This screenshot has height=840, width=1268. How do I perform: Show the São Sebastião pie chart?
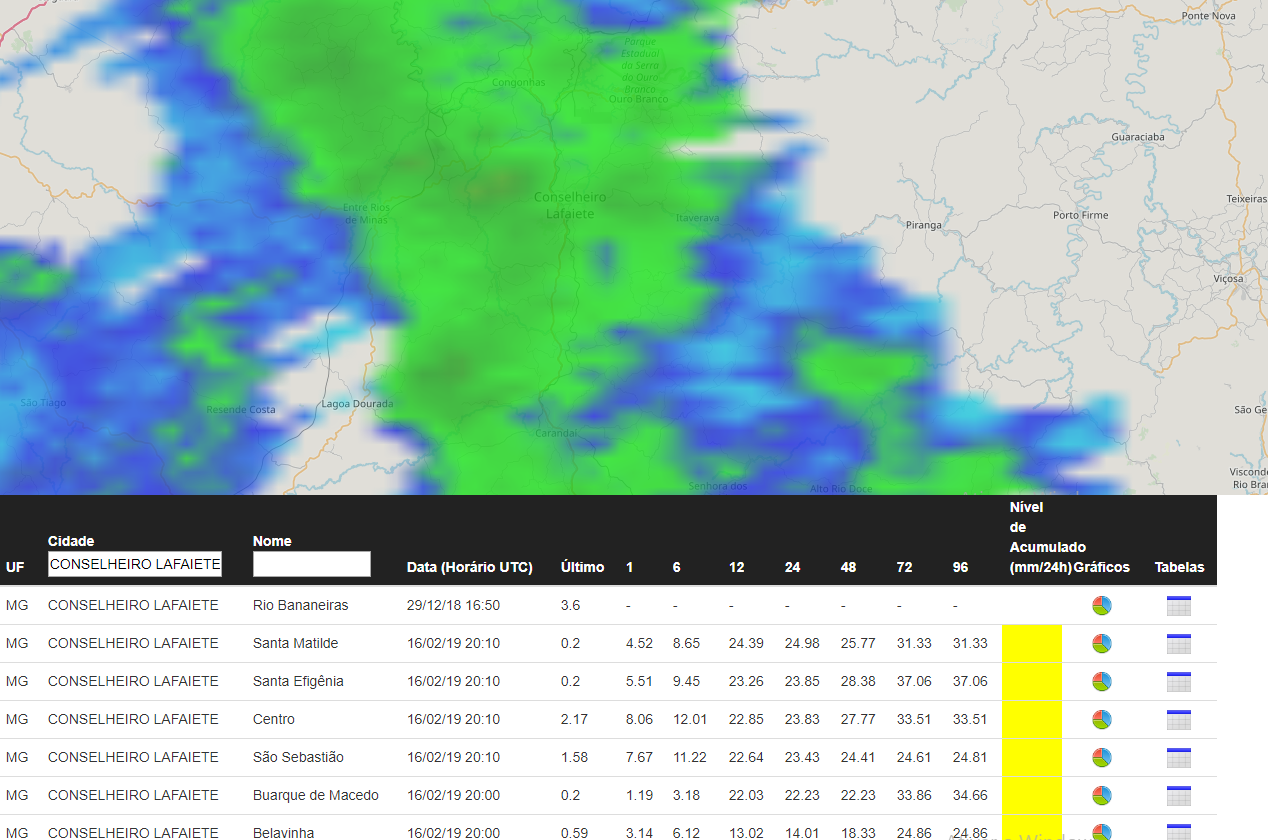[x=1101, y=758]
